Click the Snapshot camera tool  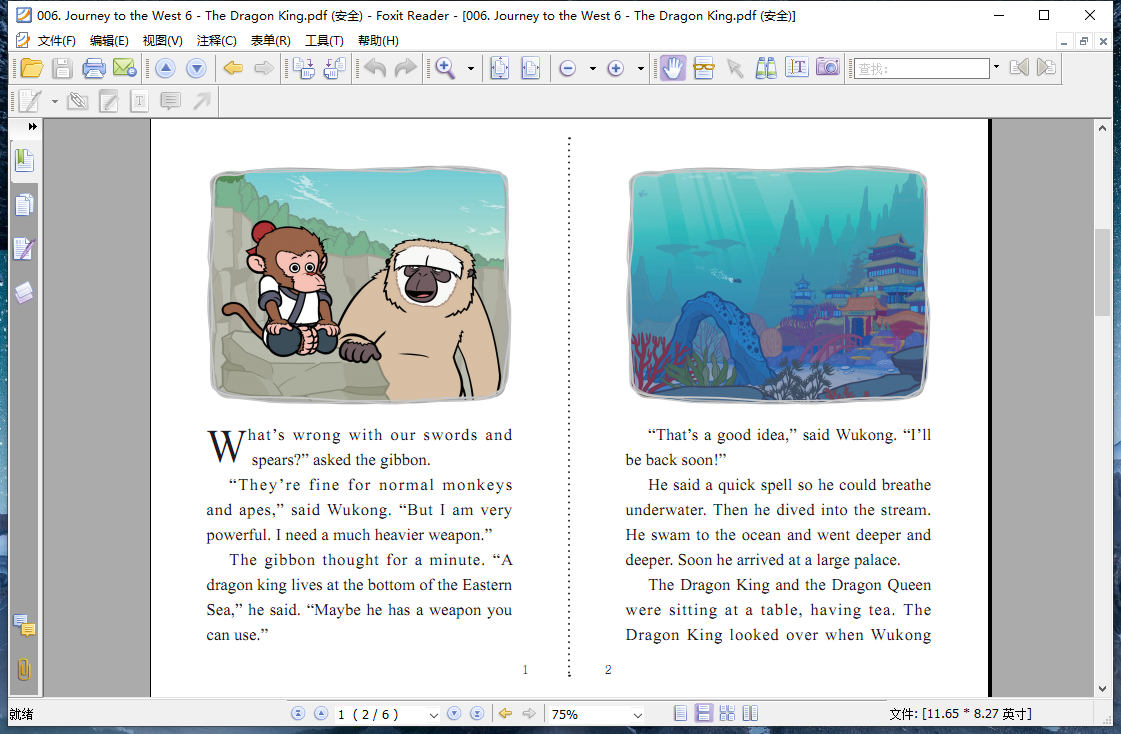(x=827, y=68)
